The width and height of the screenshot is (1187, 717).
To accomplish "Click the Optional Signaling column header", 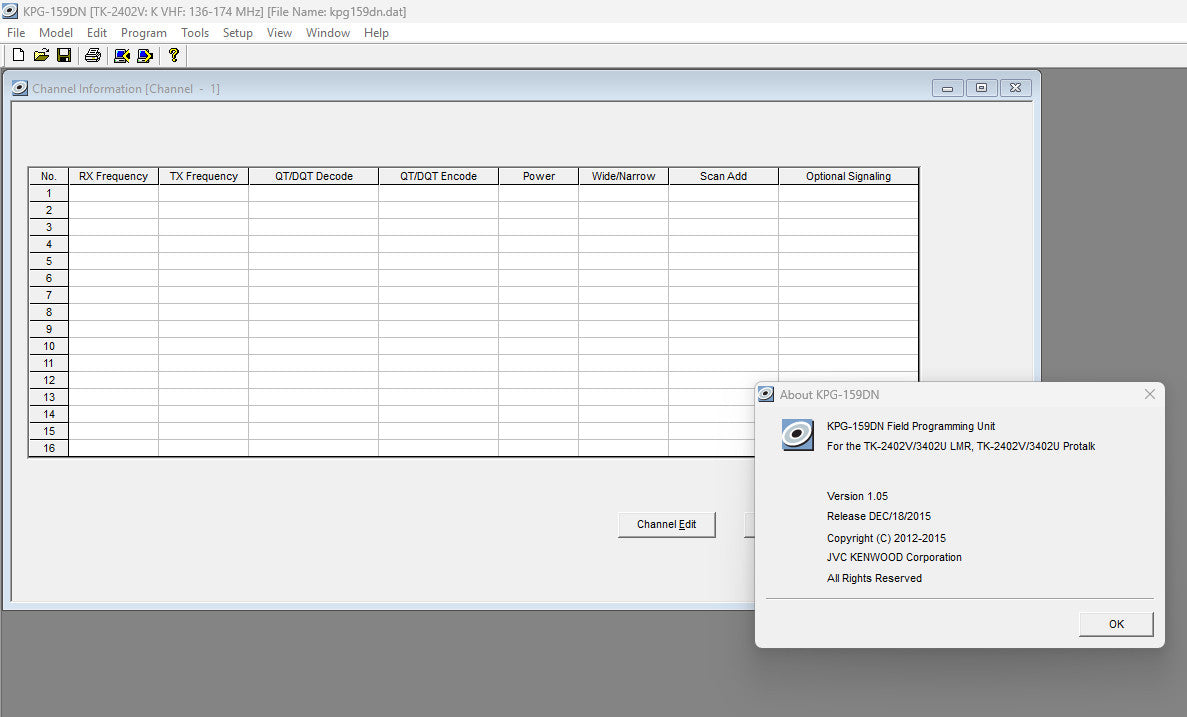I will point(848,176).
